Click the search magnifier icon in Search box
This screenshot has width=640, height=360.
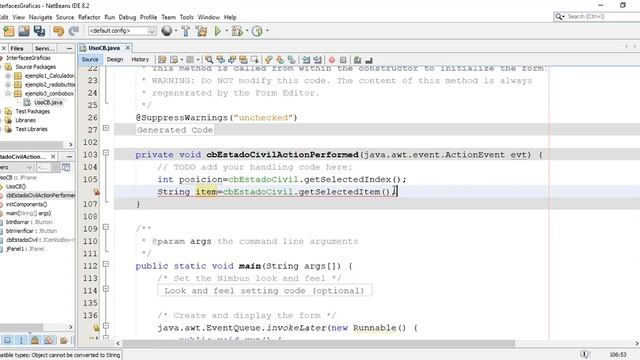(558, 16)
